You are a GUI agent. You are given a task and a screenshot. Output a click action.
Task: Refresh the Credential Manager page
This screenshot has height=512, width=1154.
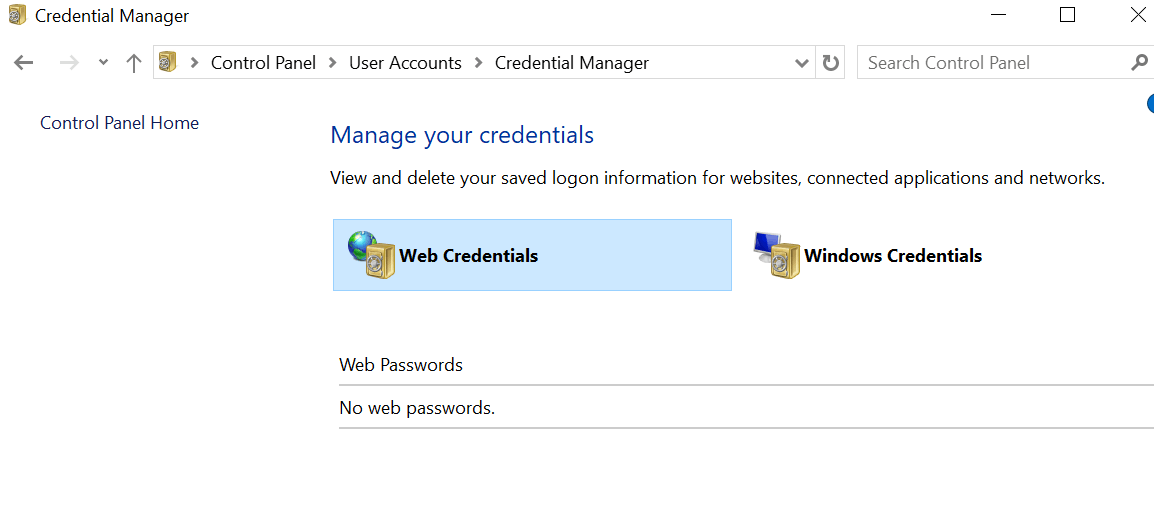[x=830, y=63]
